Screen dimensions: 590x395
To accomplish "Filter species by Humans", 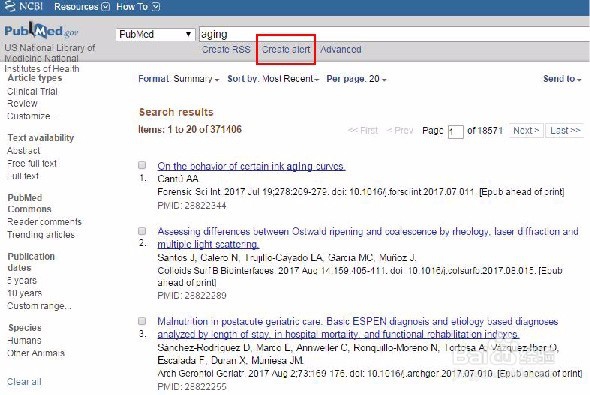I will [24, 340].
